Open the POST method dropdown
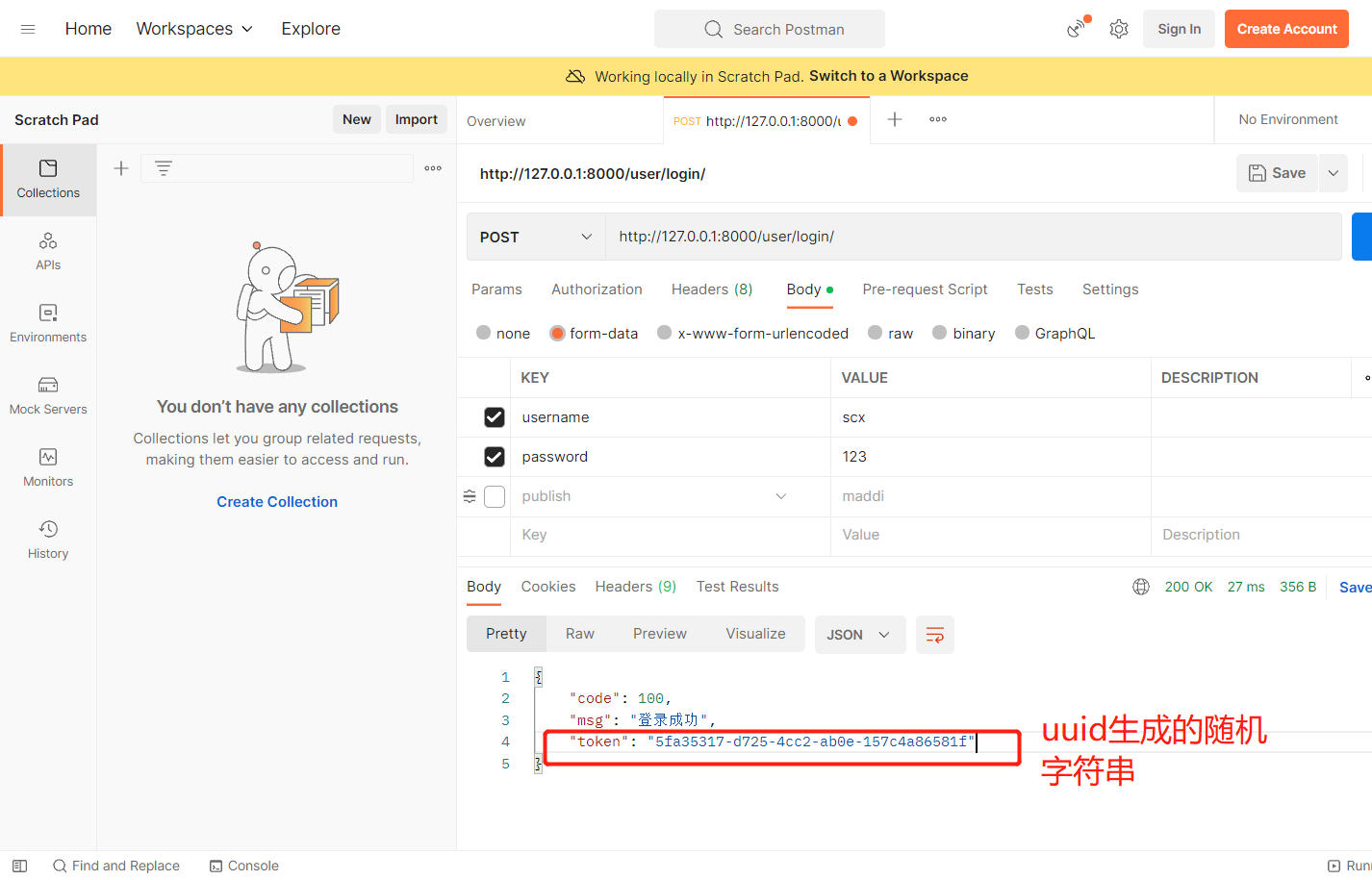The height and width of the screenshot is (880, 1372). click(x=536, y=237)
